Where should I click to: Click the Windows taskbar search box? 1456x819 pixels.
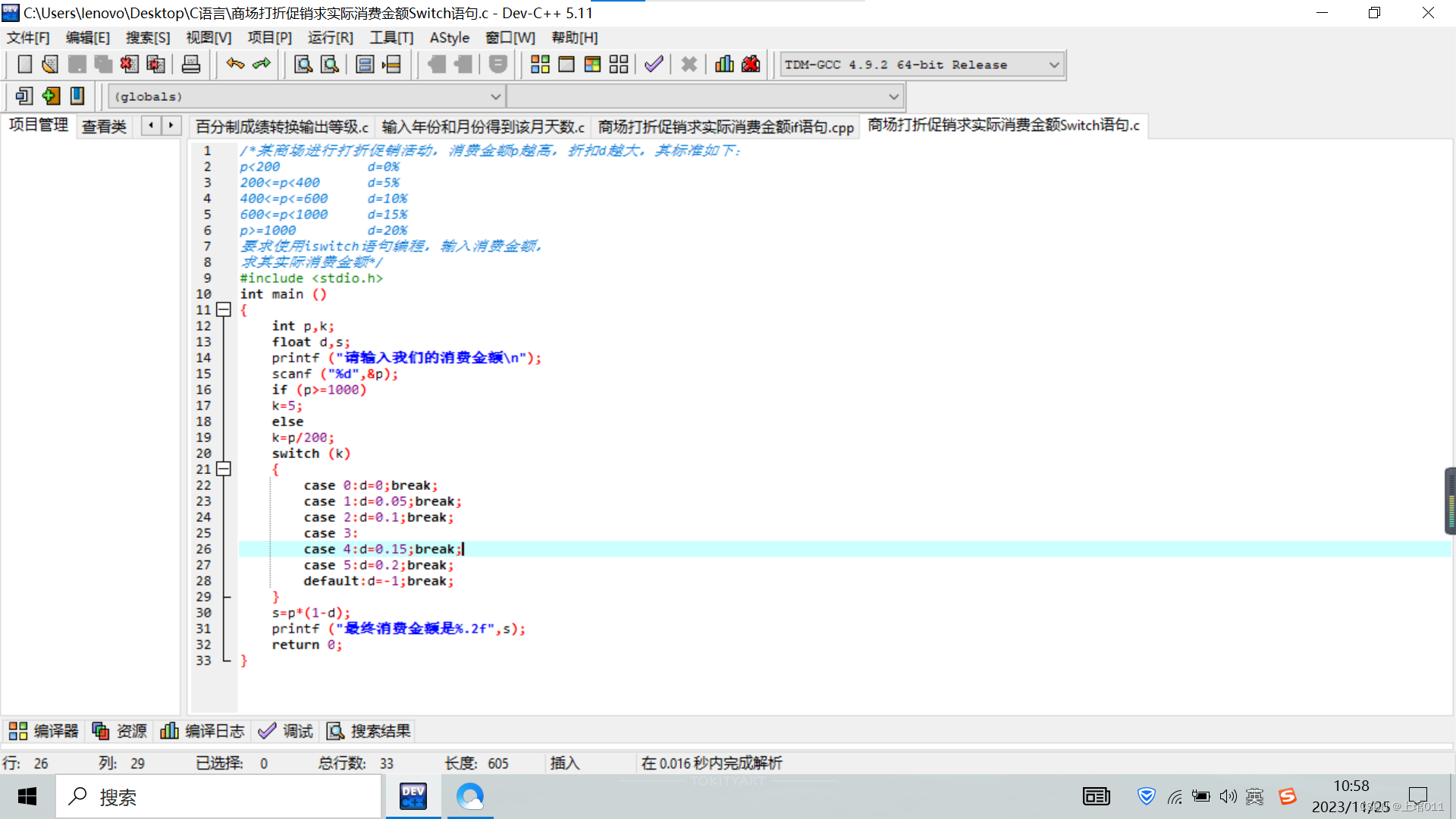click(220, 797)
